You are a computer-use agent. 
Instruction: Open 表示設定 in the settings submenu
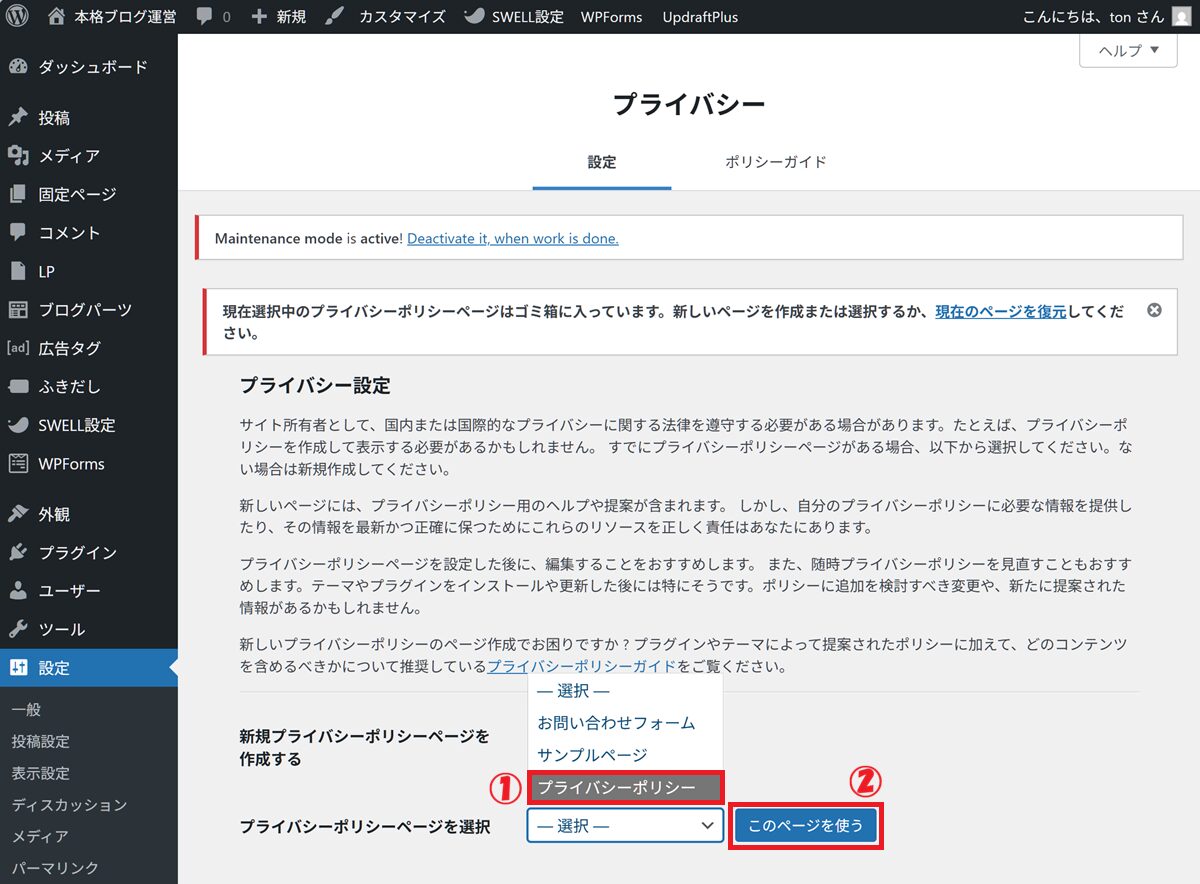click(40, 773)
